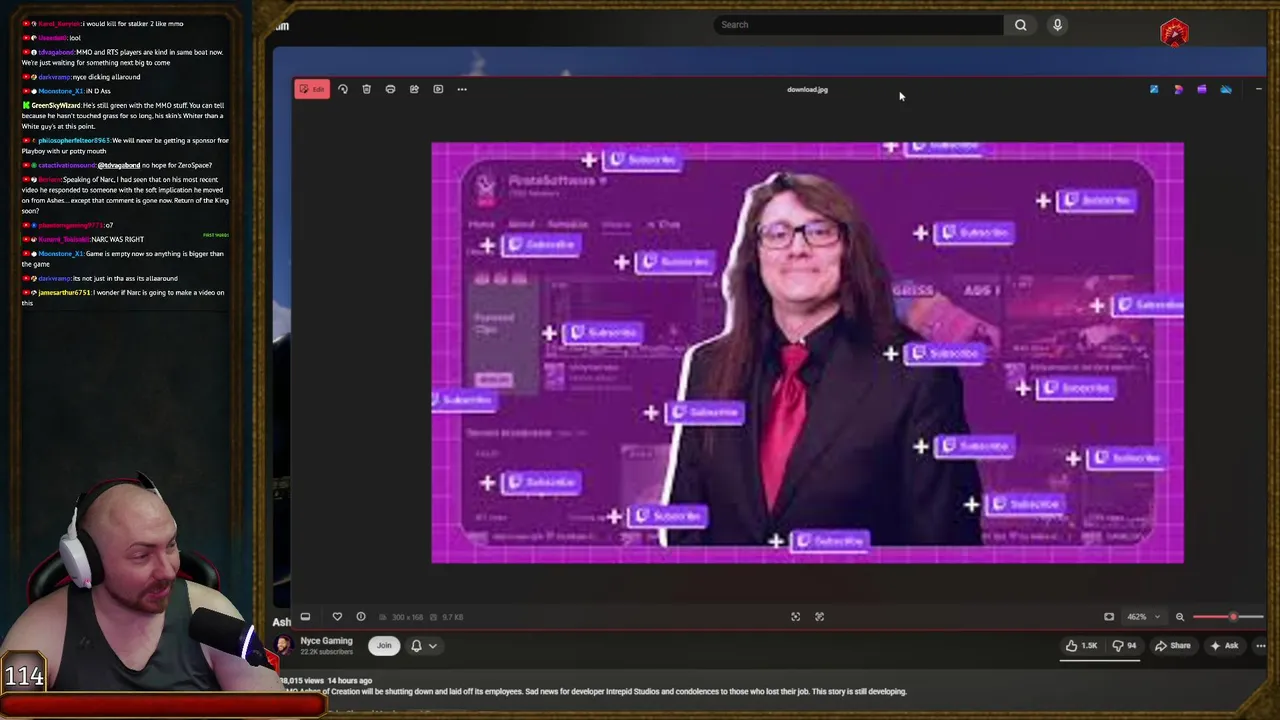Zoom out with the magnifier minus icon
Image resolution: width=1280 pixels, height=720 pixels.
(1180, 617)
